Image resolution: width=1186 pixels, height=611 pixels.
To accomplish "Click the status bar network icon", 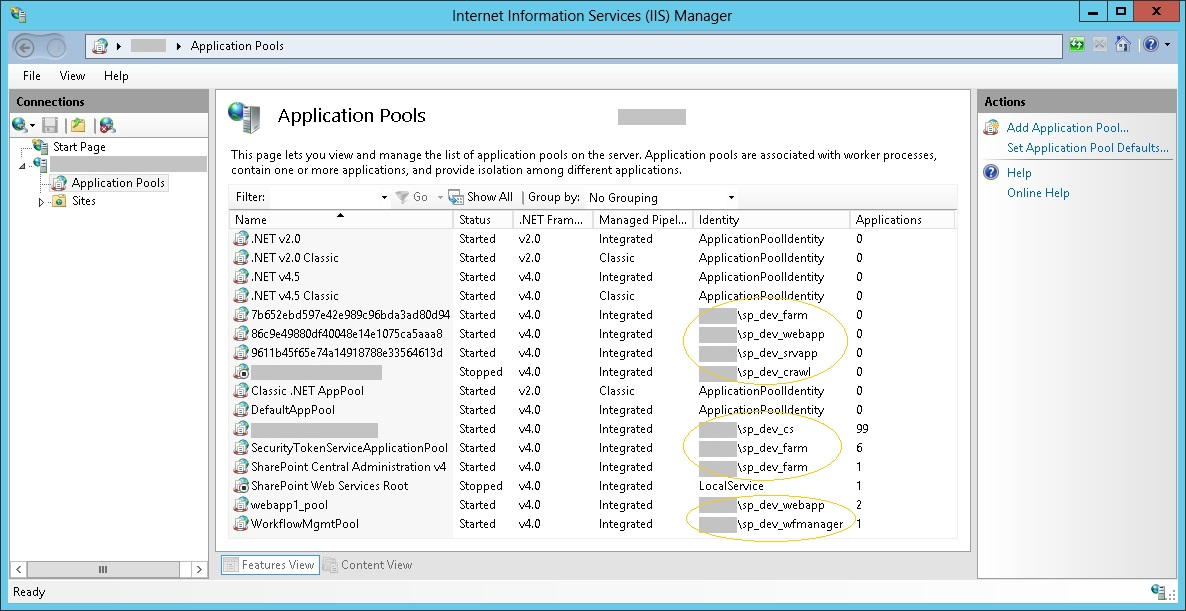I will tap(1159, 591).
